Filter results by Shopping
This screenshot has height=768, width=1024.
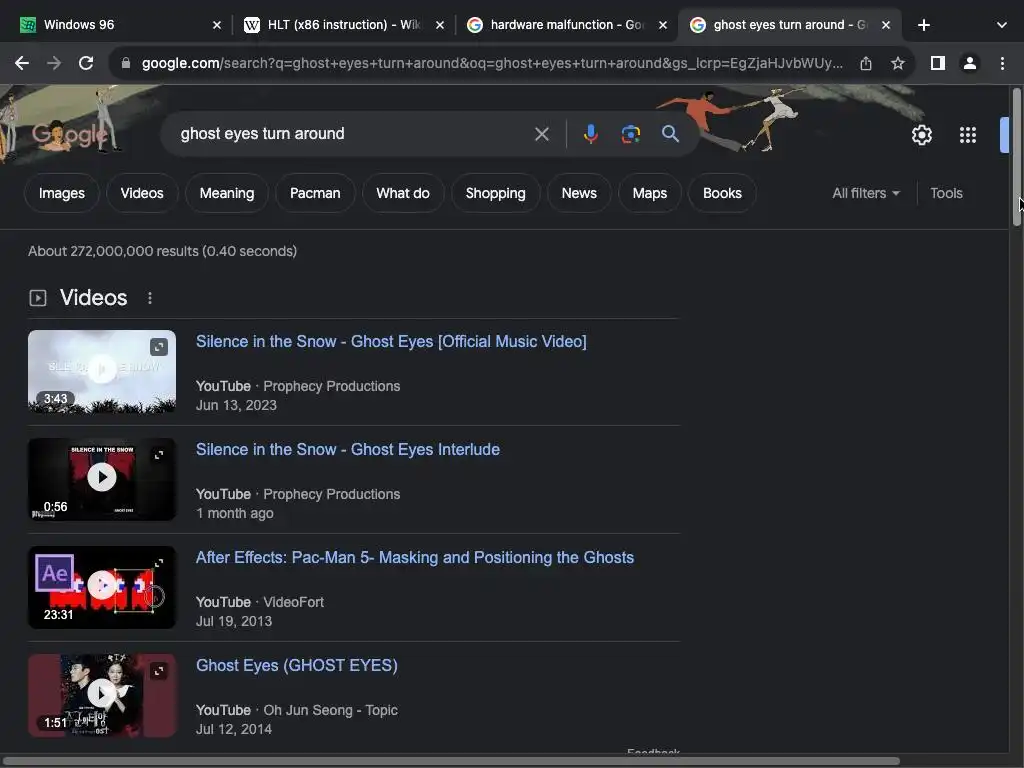[x=496, y=193]
